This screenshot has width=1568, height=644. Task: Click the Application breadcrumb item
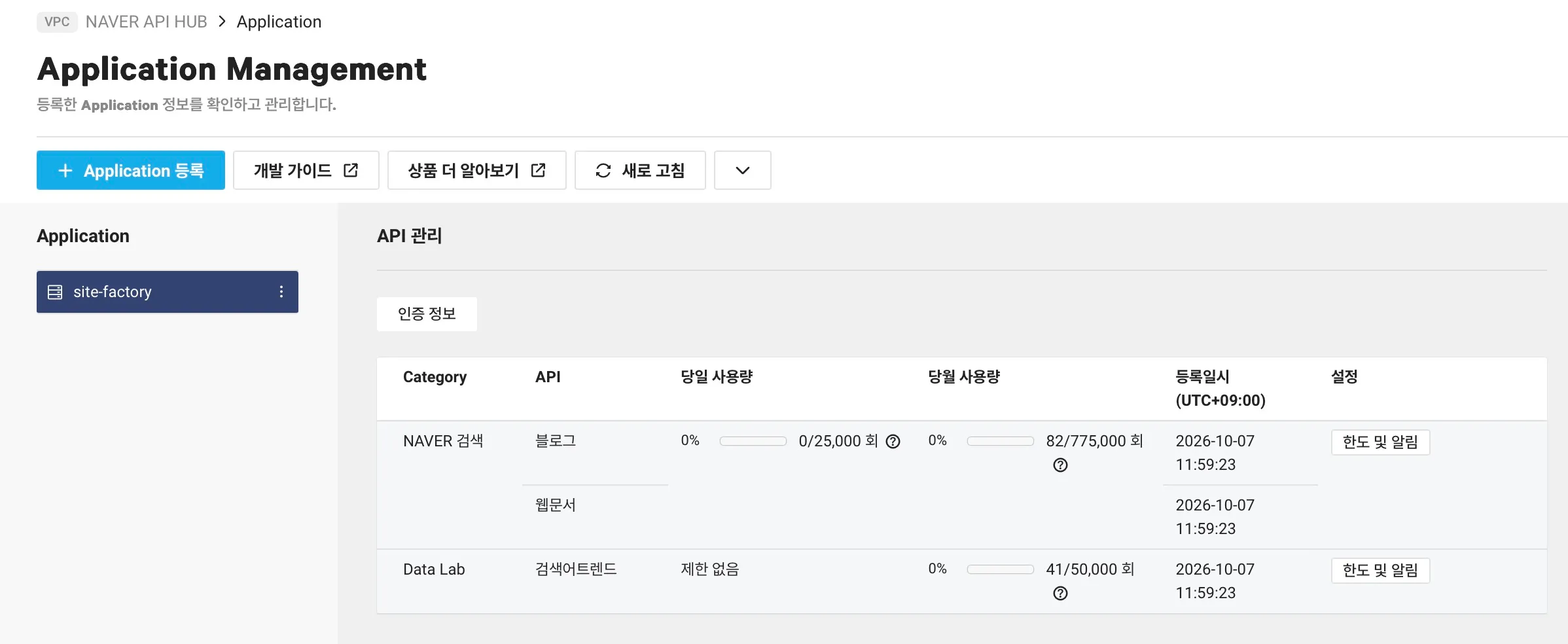pos(279,22)
